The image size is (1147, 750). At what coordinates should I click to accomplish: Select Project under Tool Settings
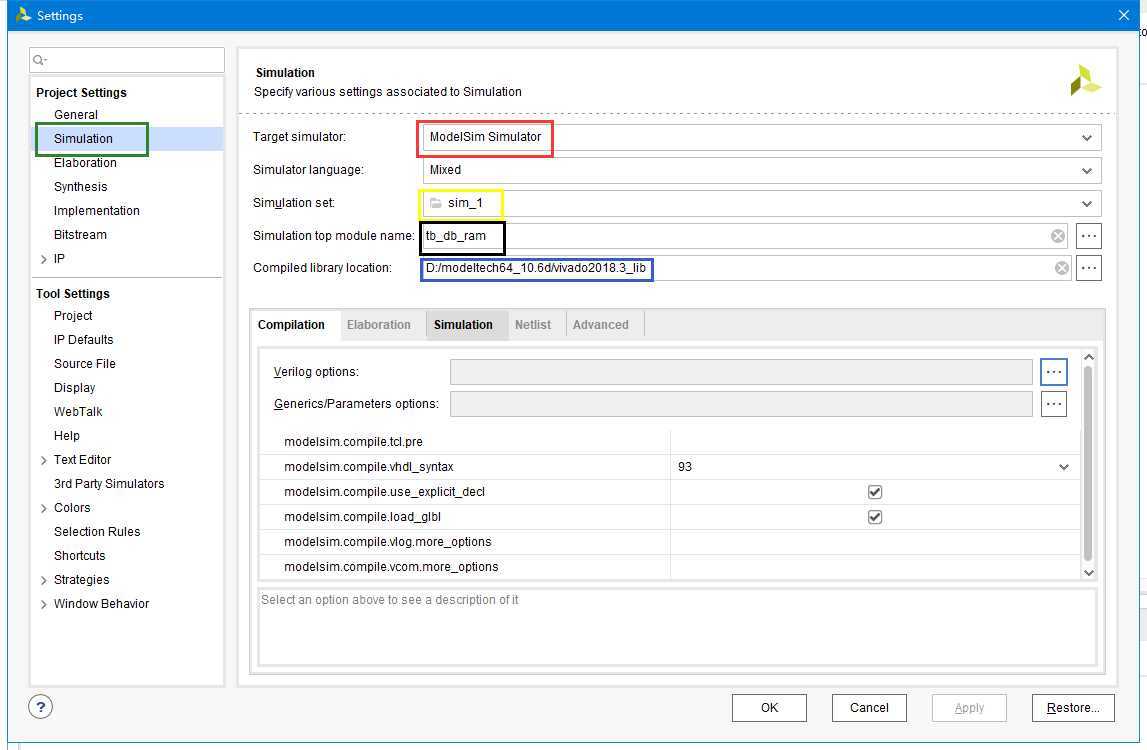point(73,316)
